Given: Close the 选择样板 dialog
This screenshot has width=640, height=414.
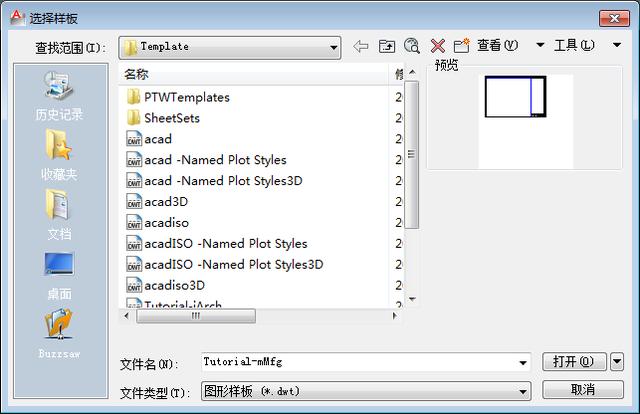Looking at the screenshot, I should coord(614,18).
